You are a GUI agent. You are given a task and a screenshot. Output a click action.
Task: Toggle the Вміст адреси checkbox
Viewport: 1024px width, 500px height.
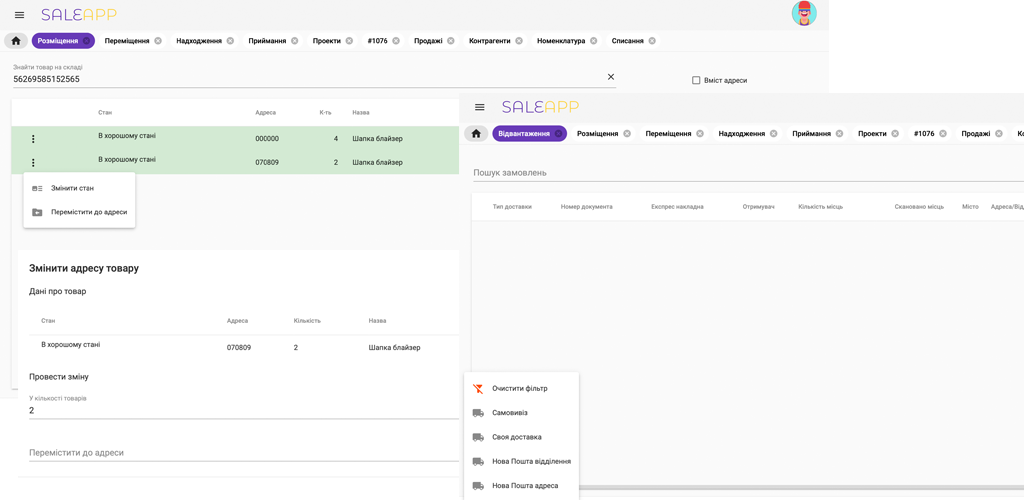tap(696, 80)
